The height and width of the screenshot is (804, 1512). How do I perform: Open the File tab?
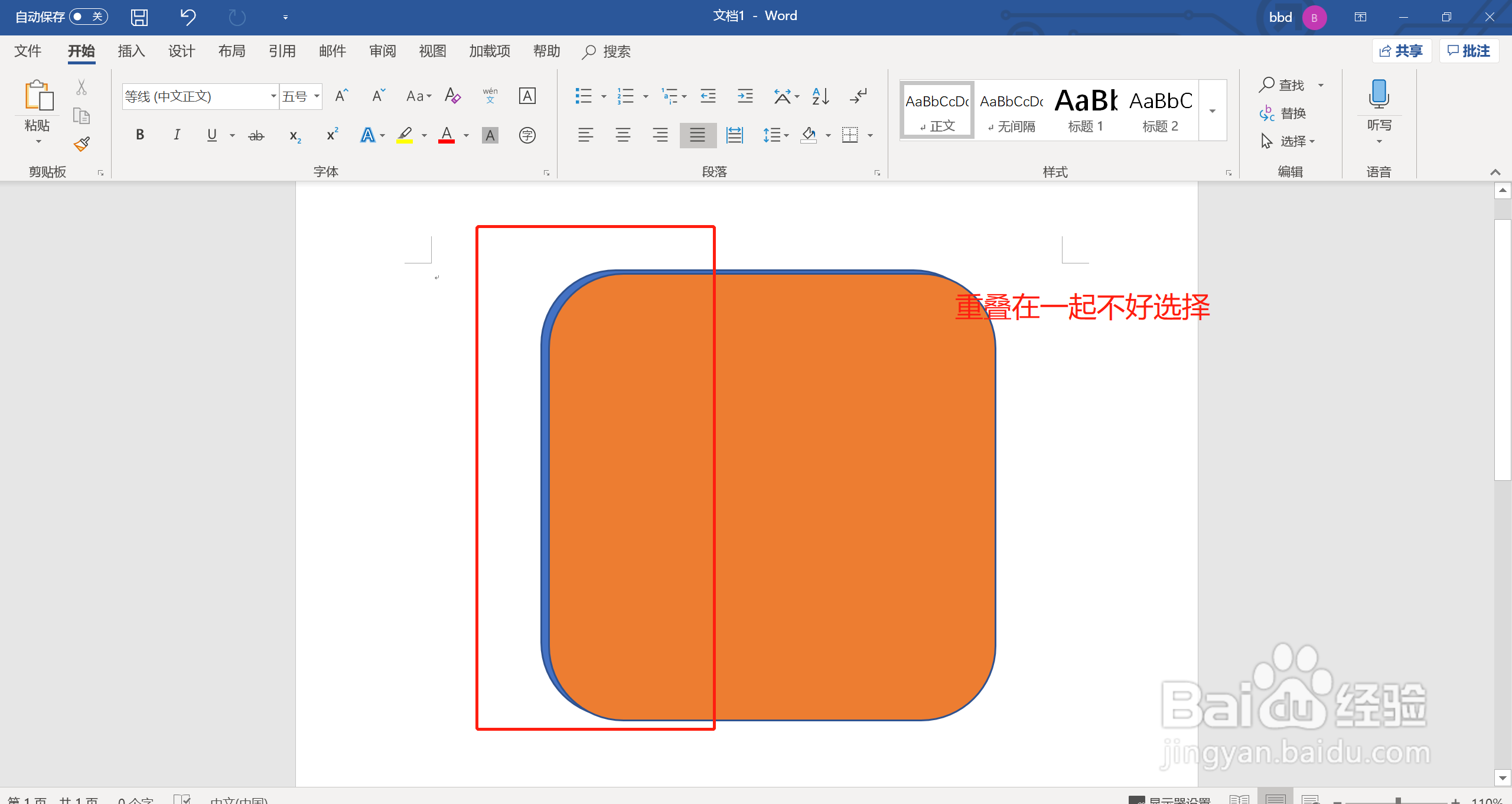tap(28, 51)
